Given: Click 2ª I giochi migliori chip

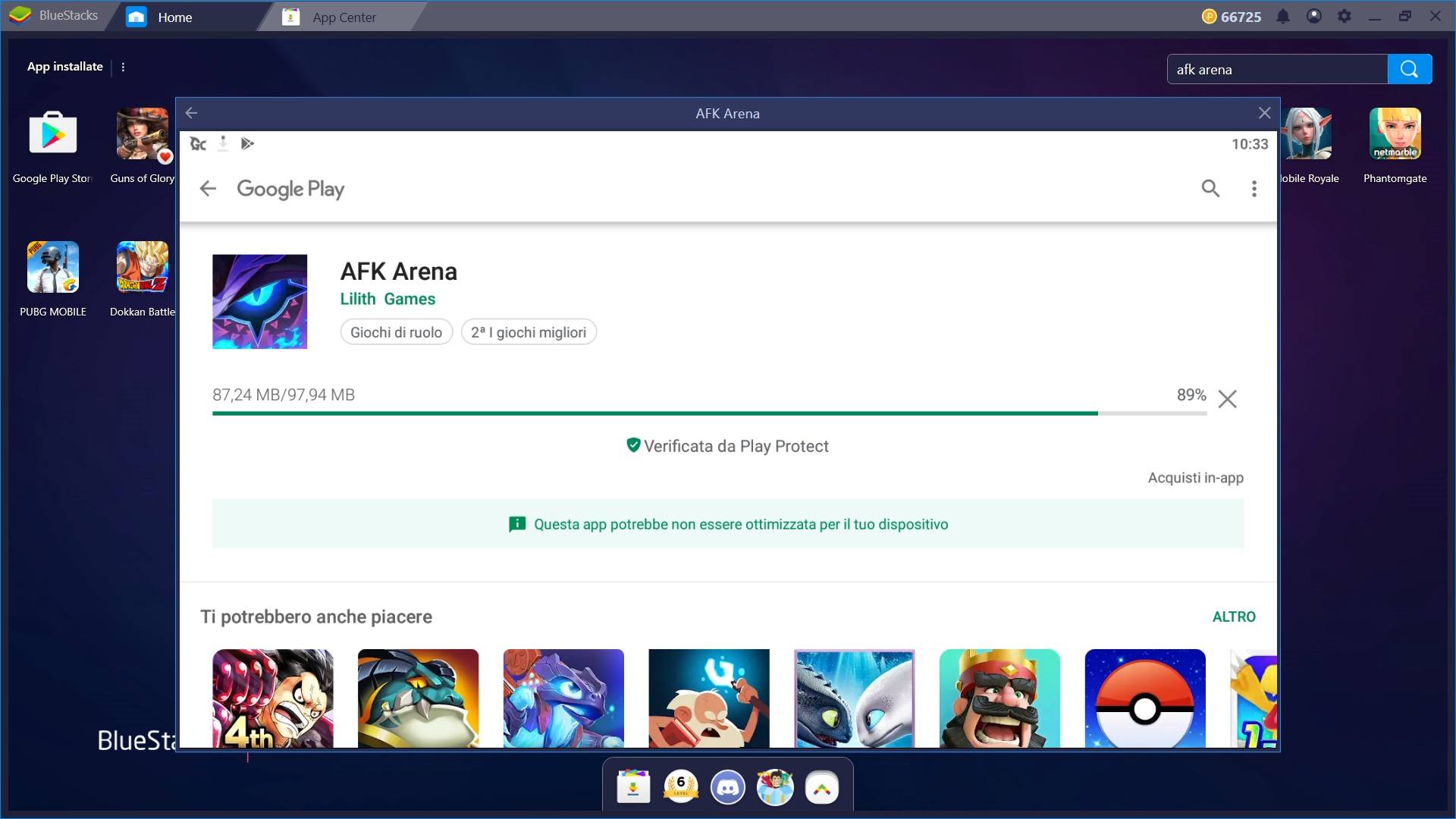Looking at the screenshot, I should [529, 332].
